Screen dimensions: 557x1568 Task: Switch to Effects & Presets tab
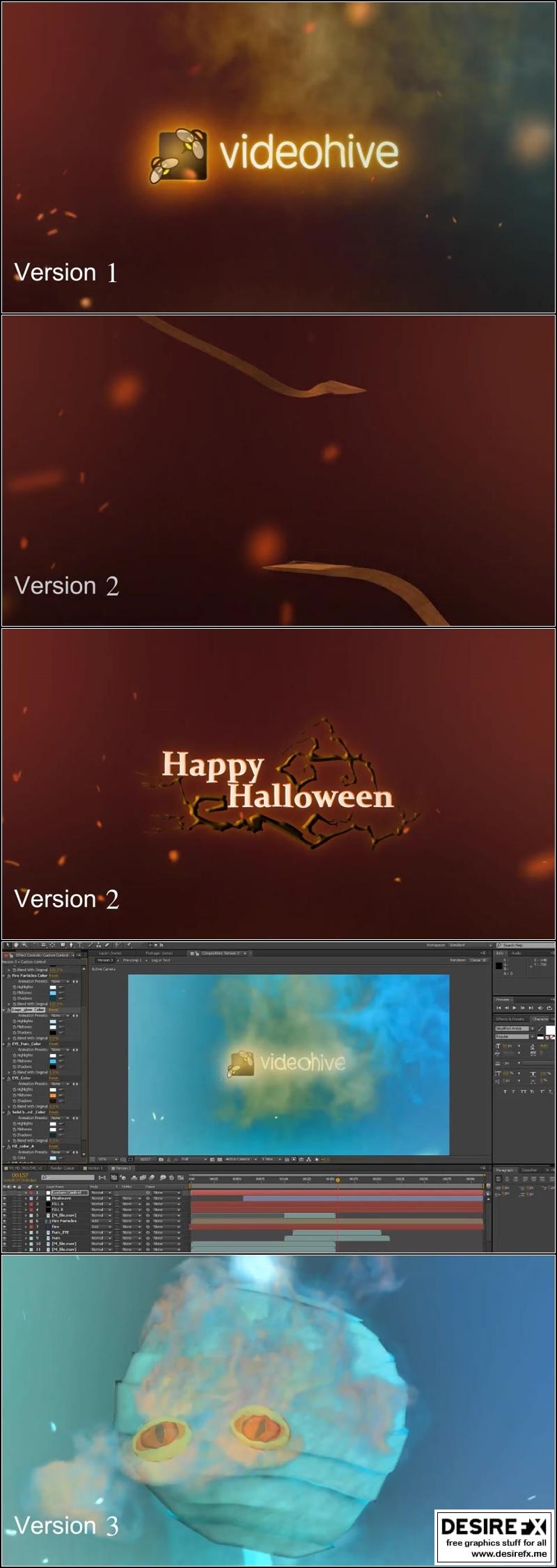point(510,1019)
